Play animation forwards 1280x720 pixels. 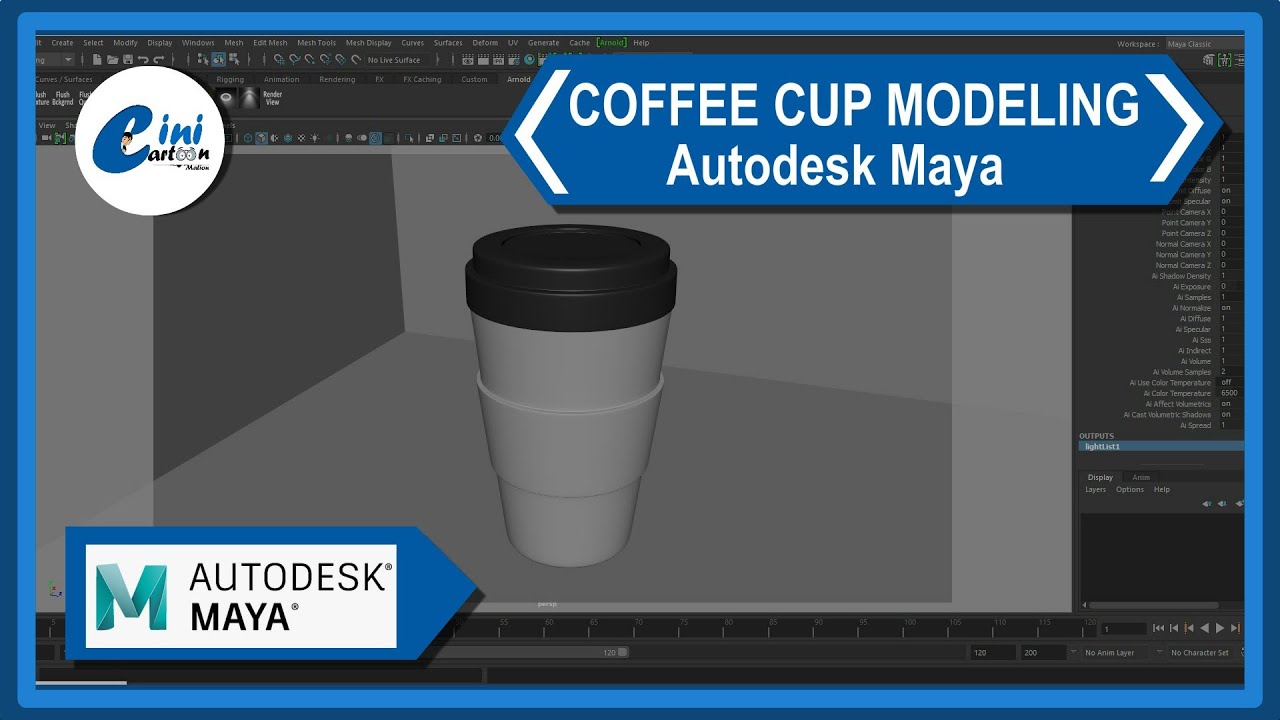pos(1219,628)
